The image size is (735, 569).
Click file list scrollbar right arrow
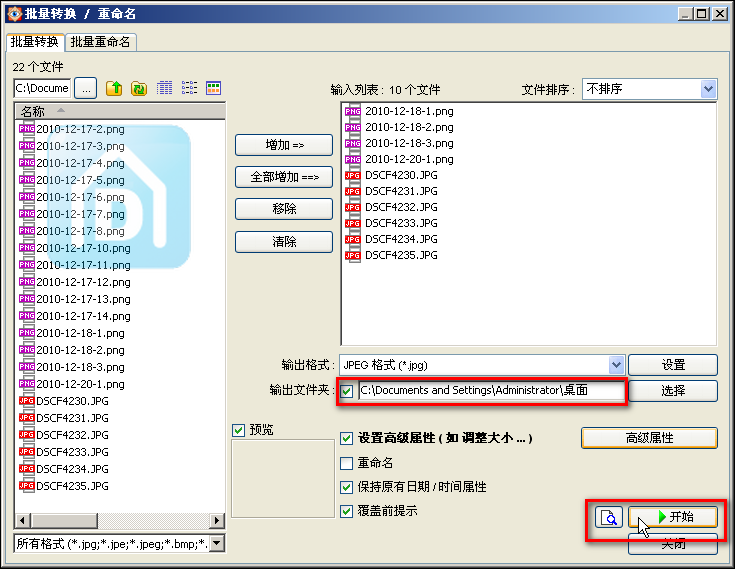click(216, 520)
